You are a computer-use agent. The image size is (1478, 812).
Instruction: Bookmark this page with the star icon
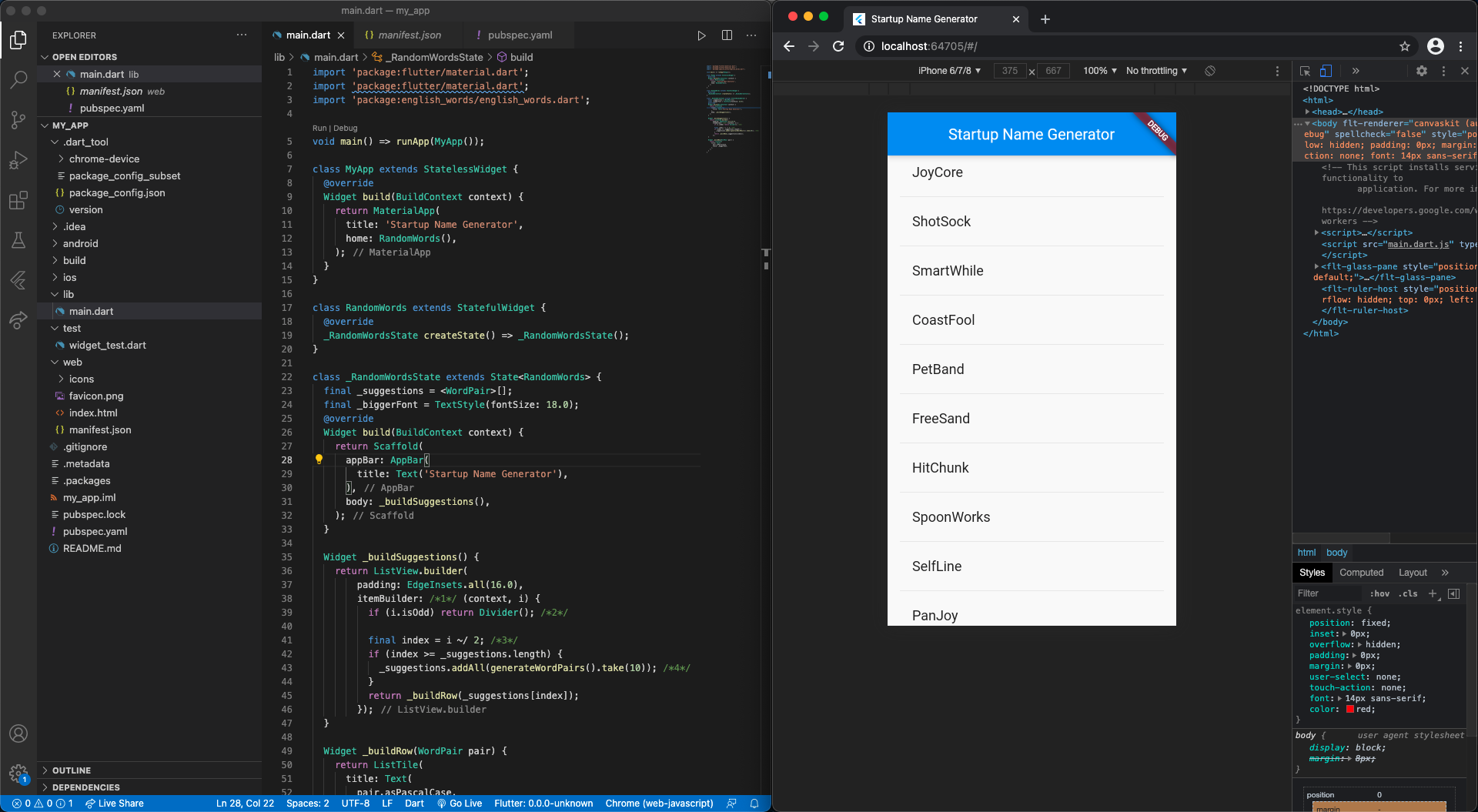click(1405, 46)
